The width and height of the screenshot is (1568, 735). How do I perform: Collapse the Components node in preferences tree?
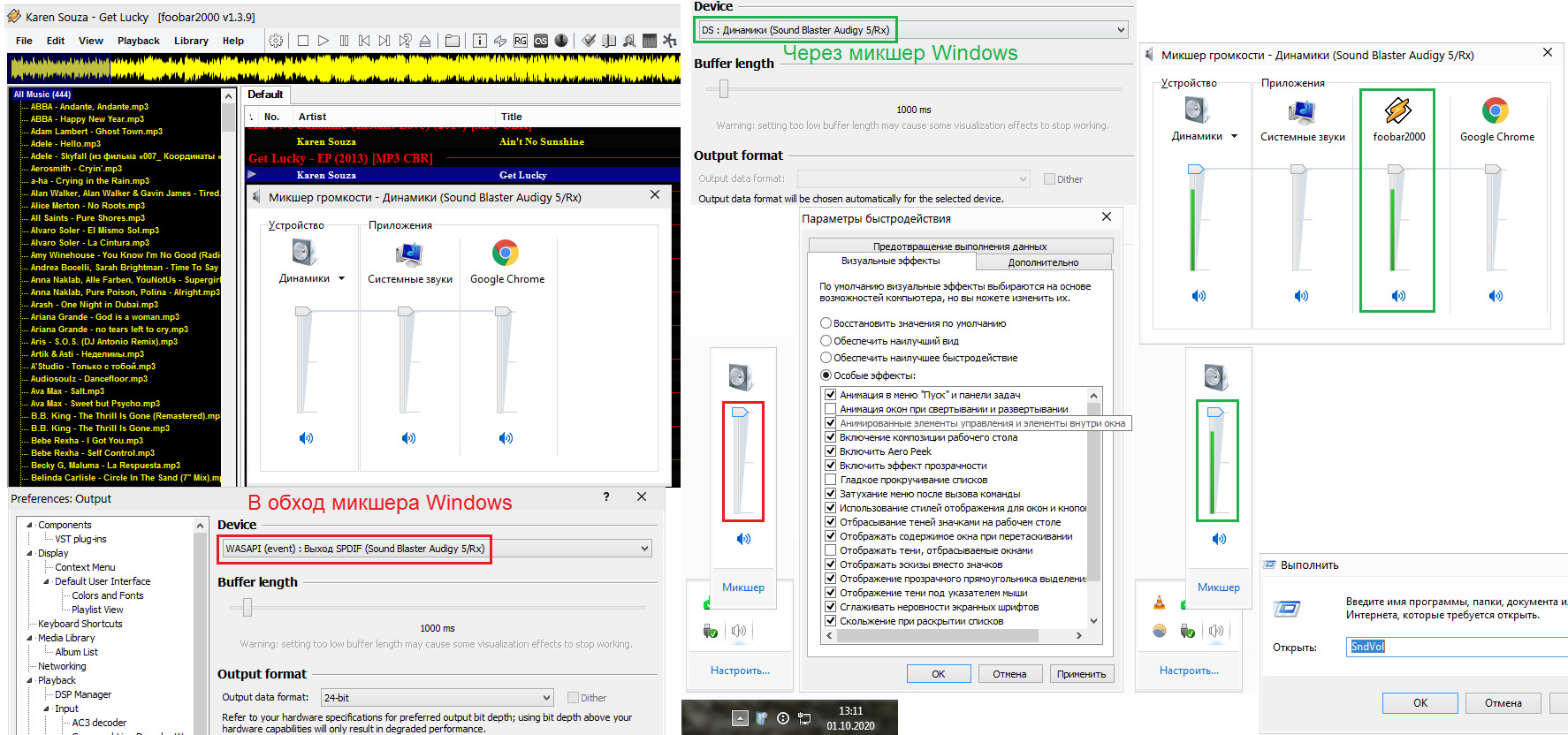[x=29, y=525]
